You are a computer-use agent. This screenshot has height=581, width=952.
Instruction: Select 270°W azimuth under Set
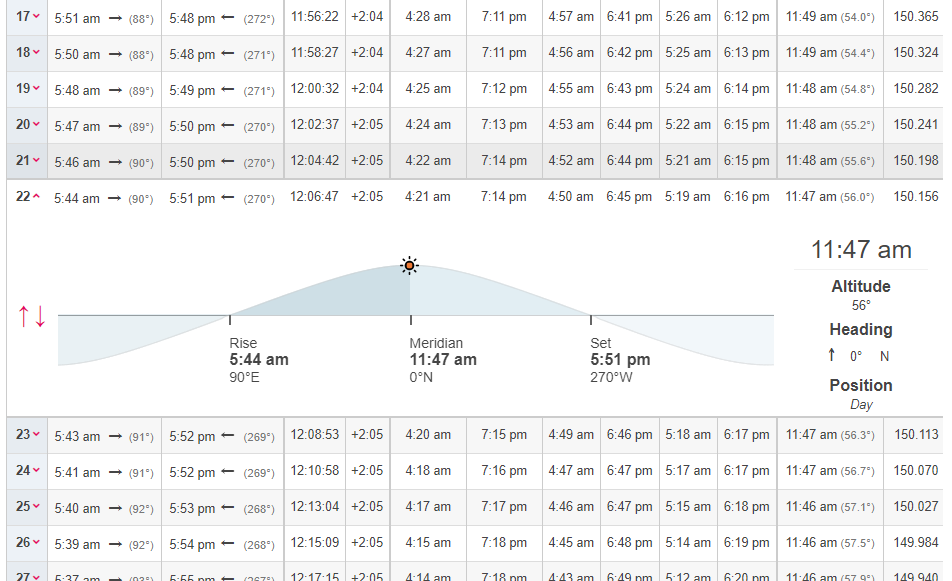click(611, 378)
